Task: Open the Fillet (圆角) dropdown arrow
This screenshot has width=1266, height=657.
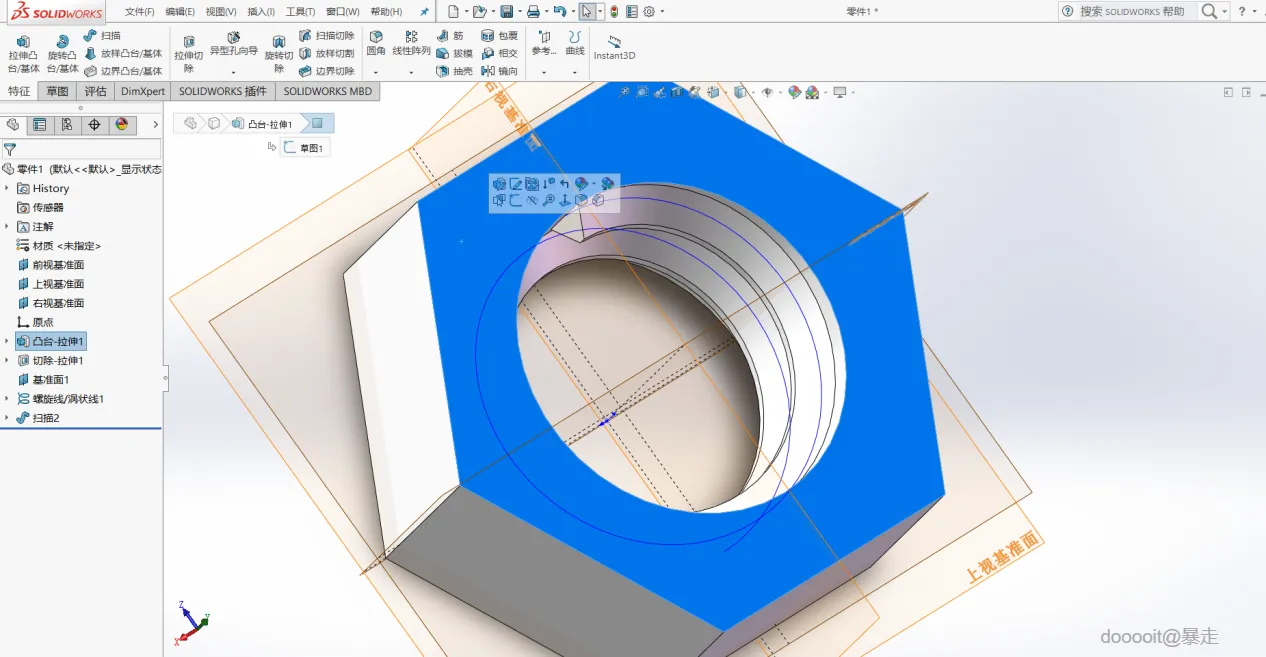Action: click(x=376, y=72)
